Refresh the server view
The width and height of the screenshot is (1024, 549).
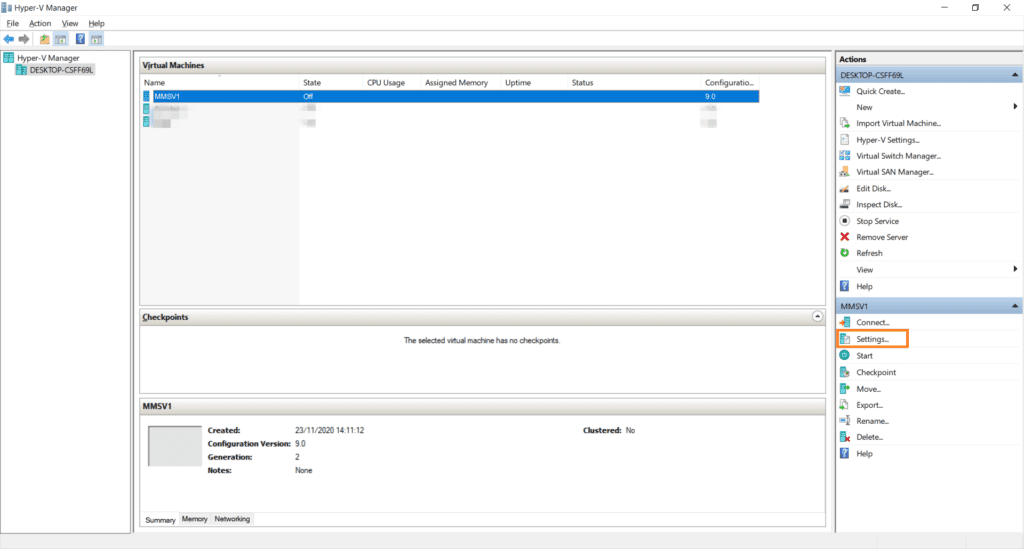click(869, 253)
